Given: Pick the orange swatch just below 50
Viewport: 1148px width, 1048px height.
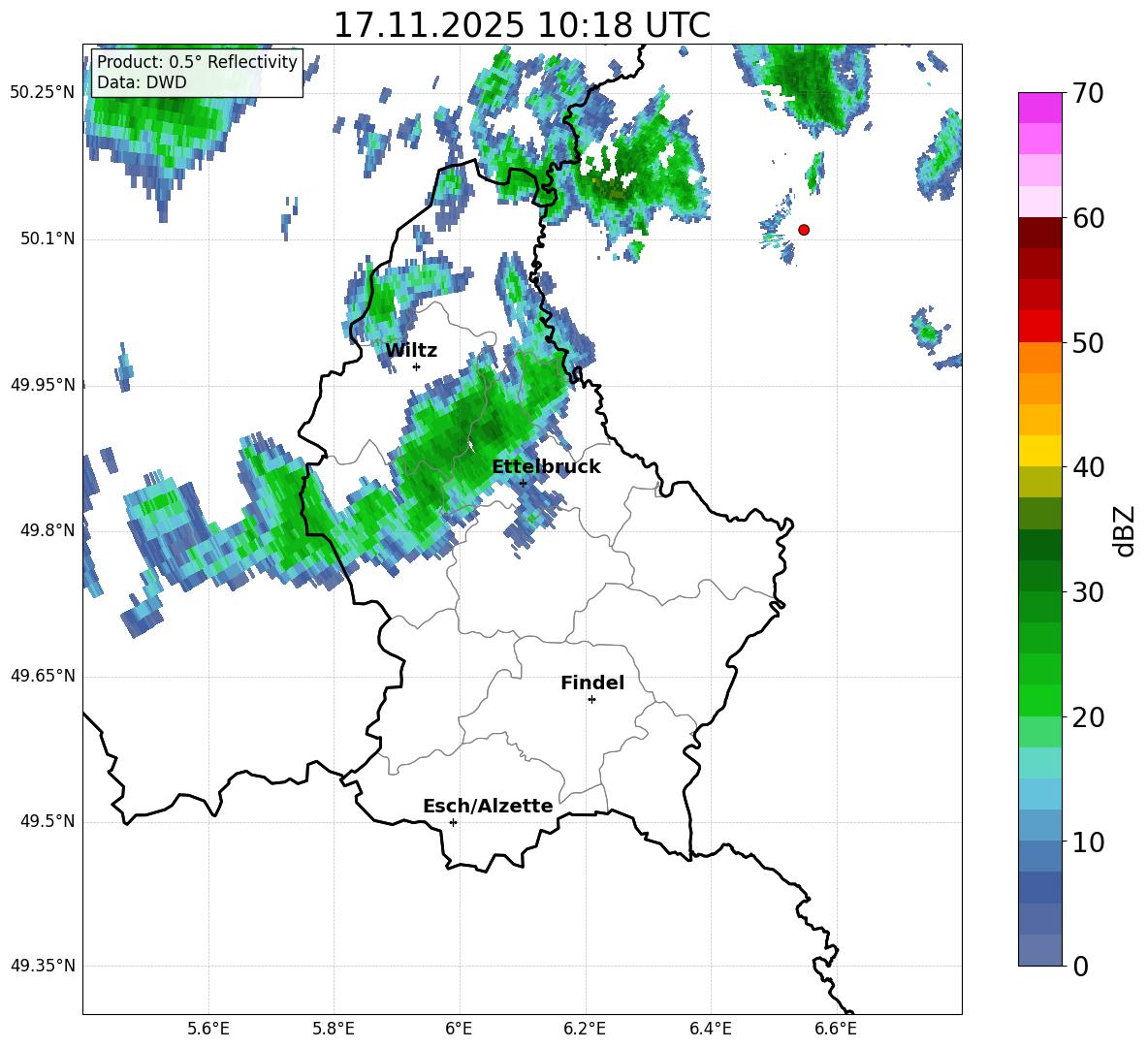Looking at the screenshot, I should tap(1039, 357).
